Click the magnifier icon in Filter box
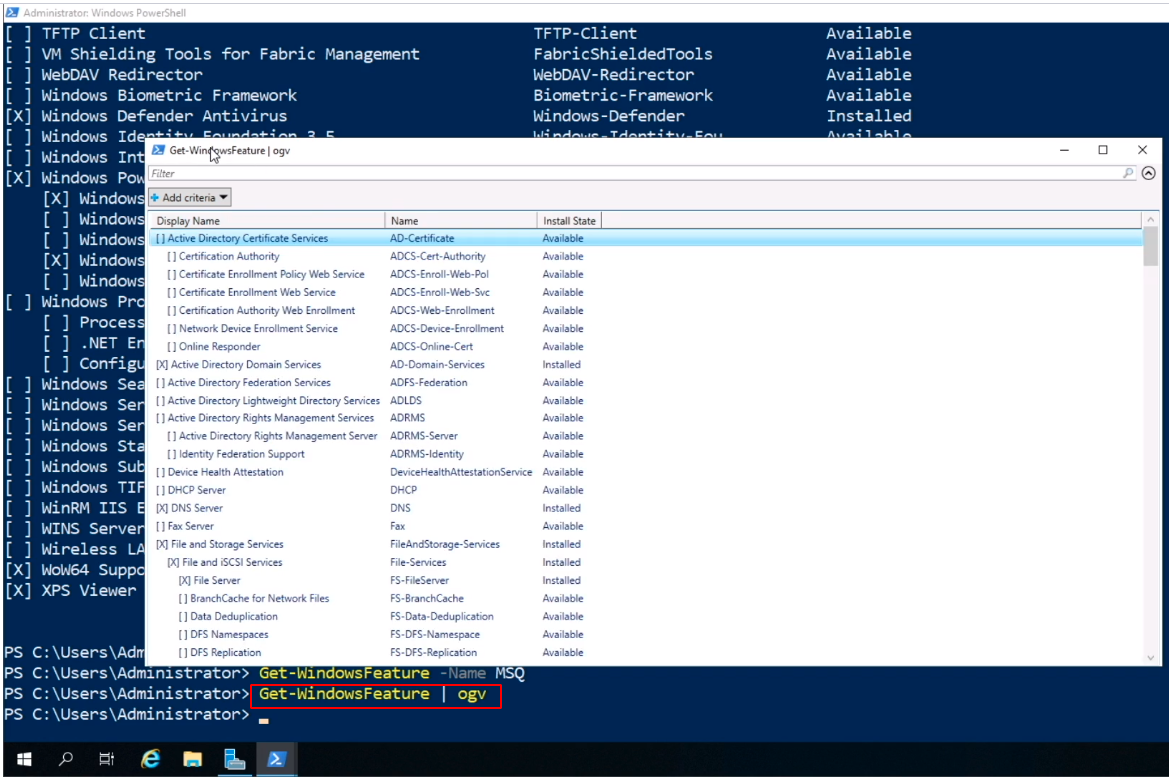Screen dimensions: 1169x778 (x=1129, y=173)
